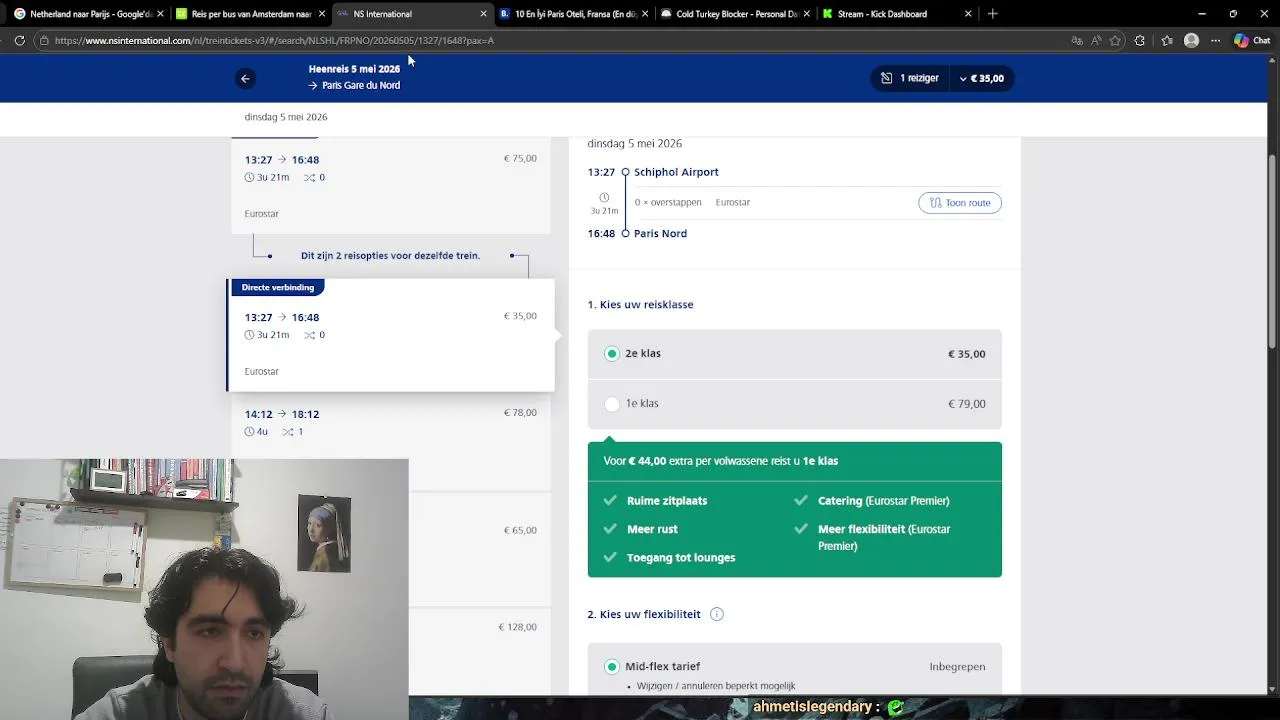
Task: Click the site info icon in address bar
Action: (x=44, y=40)
